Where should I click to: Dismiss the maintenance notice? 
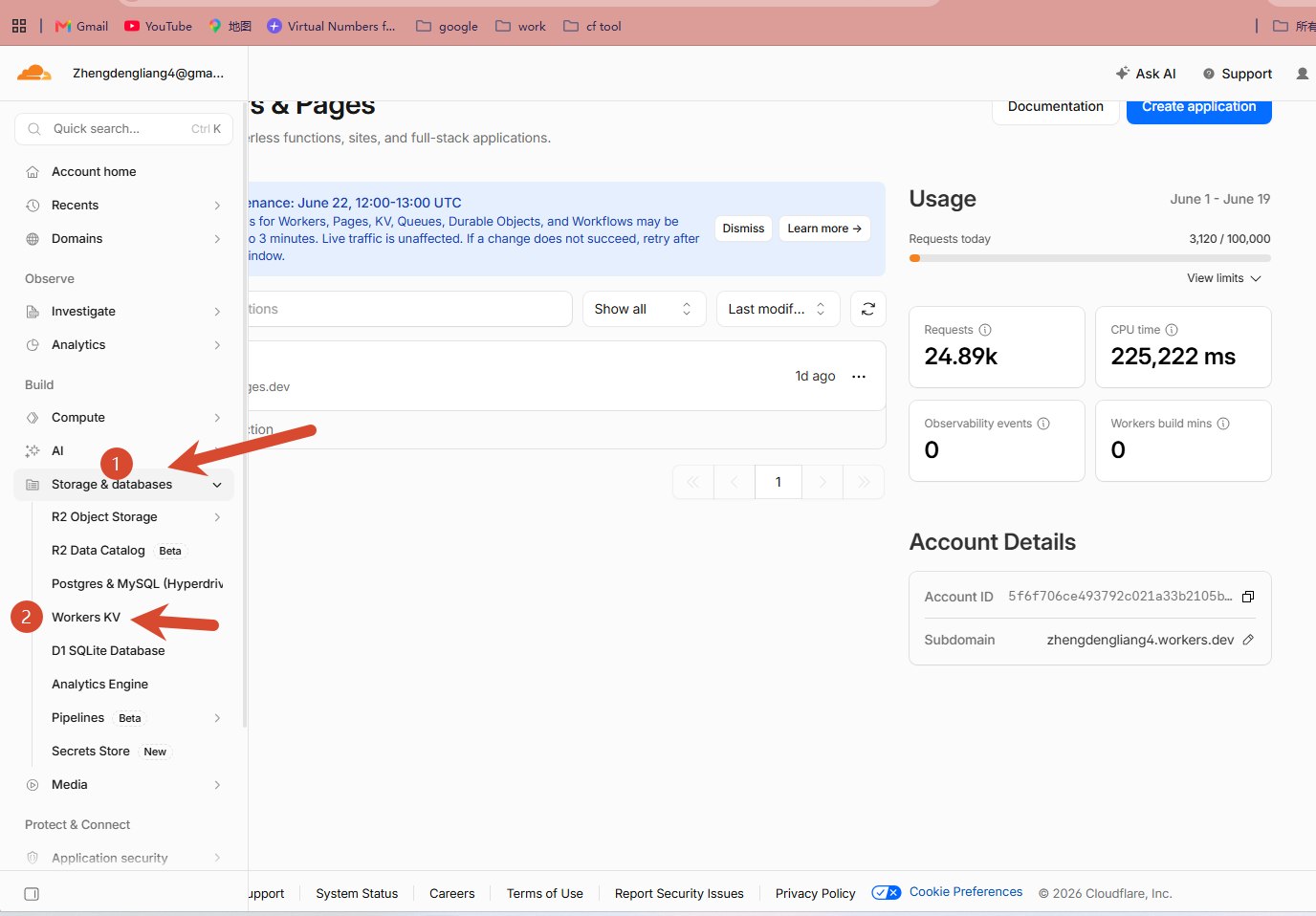click(x=743, y=229)
